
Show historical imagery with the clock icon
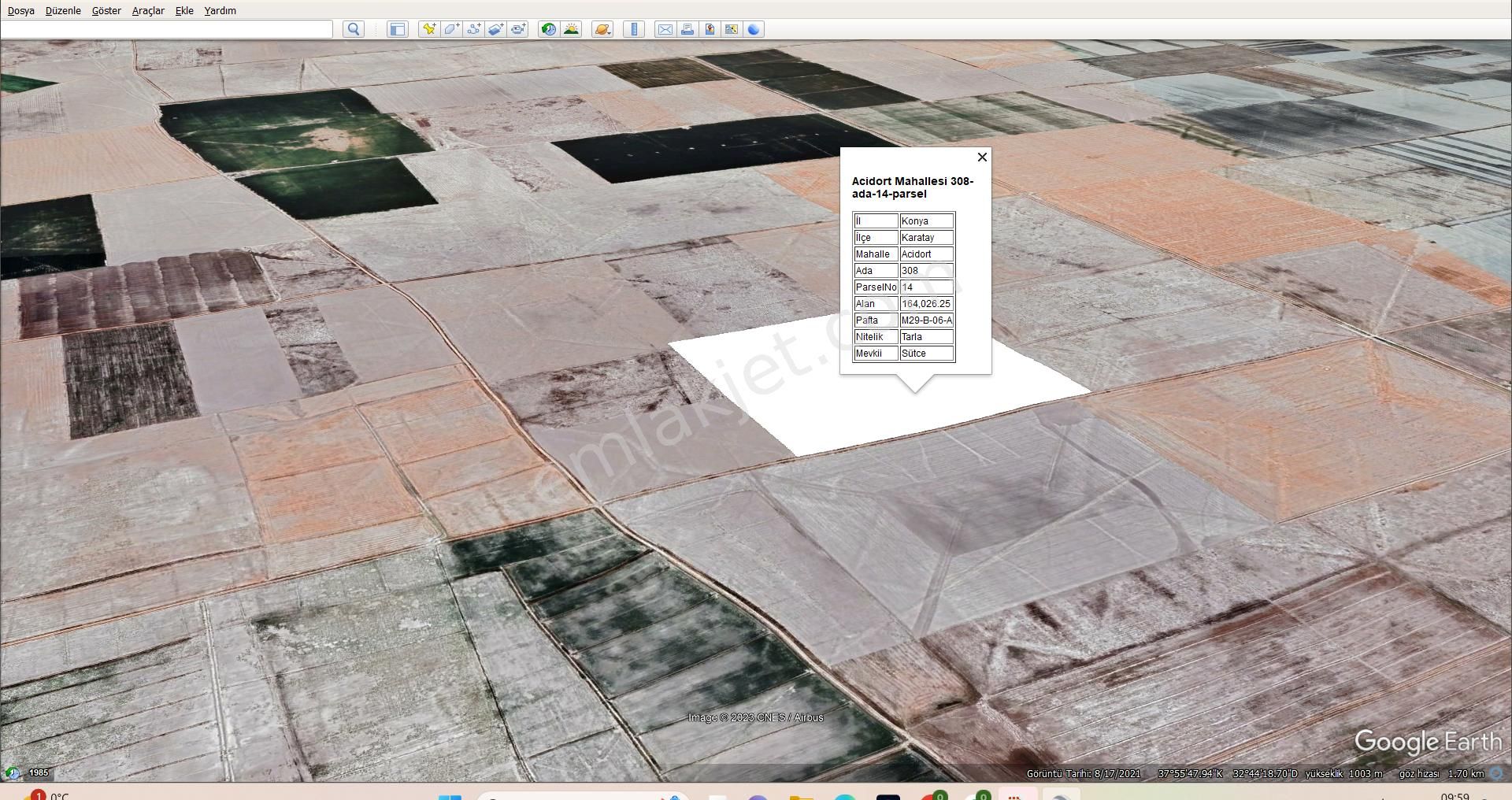549,29
